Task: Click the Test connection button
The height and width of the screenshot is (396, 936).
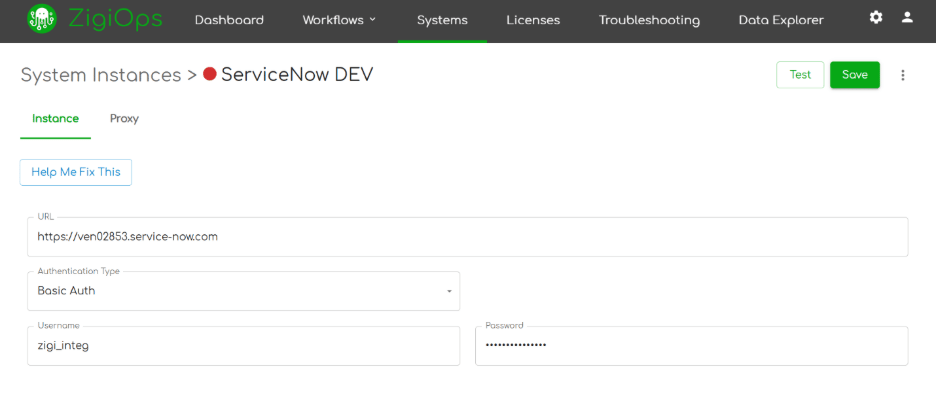Action: click(800, 75)
